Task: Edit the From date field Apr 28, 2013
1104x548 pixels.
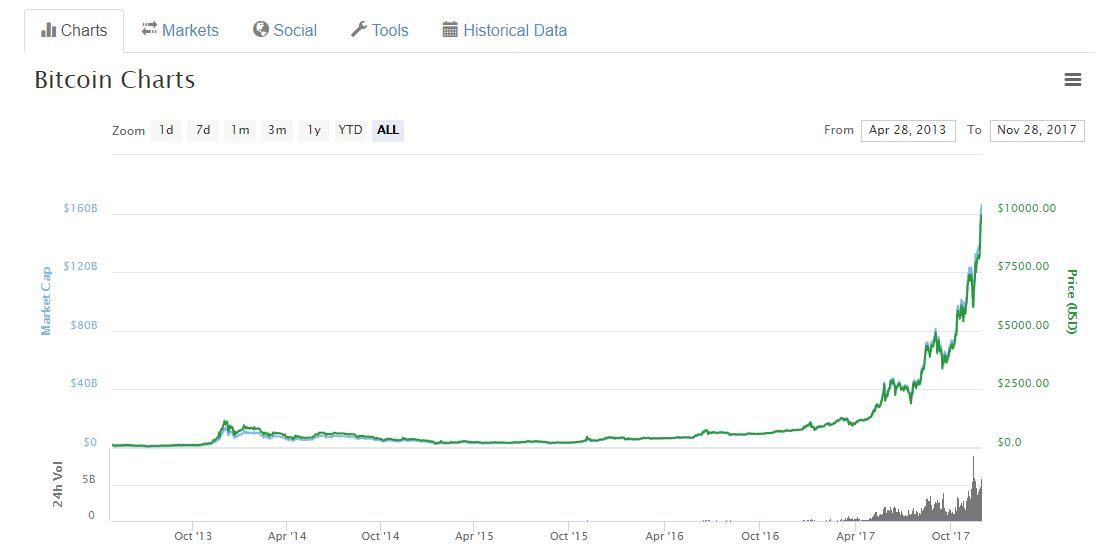Action: (908, 130)
